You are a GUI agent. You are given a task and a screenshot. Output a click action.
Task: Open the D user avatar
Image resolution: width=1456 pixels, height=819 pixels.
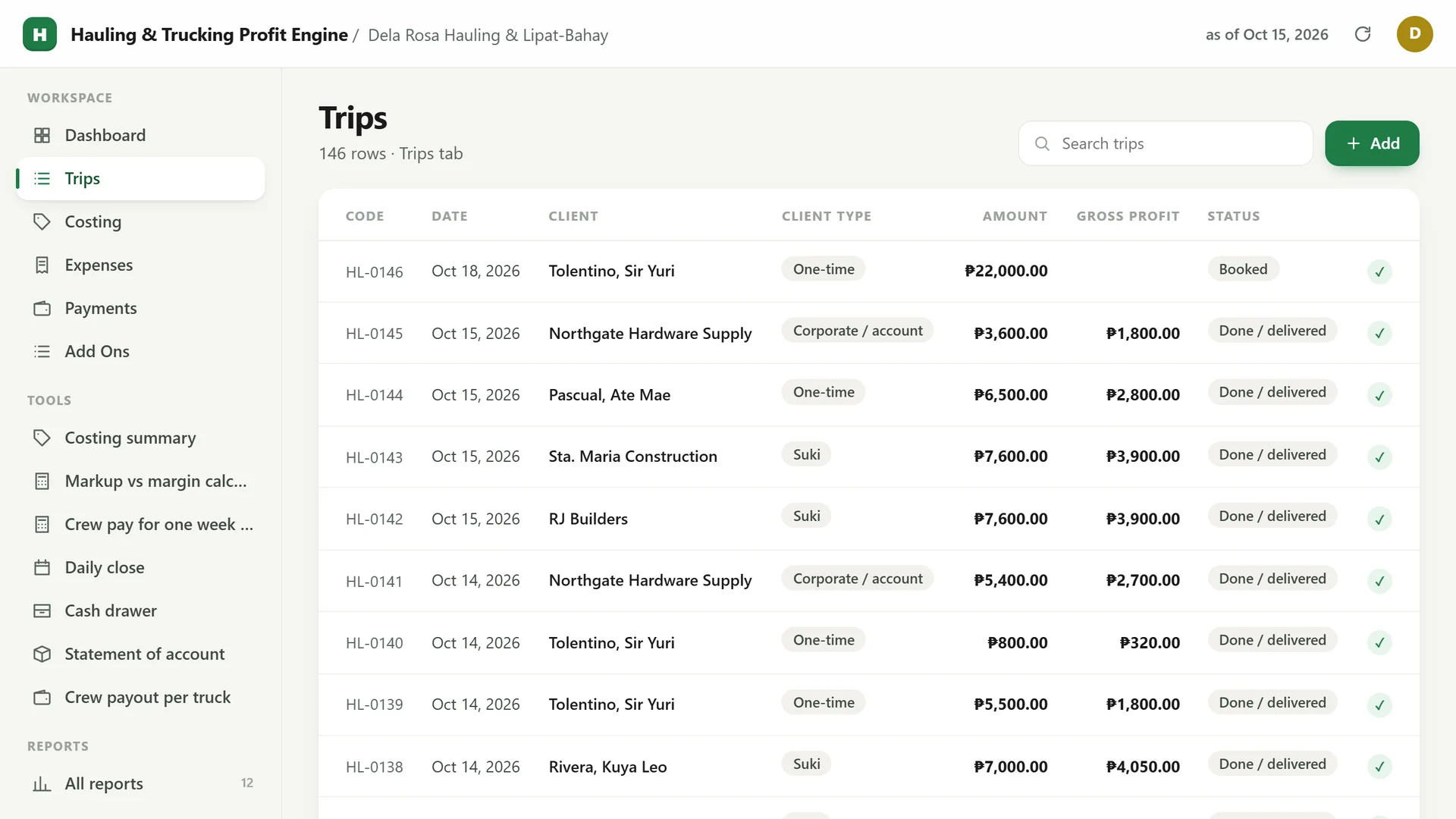pos(1414,34)
